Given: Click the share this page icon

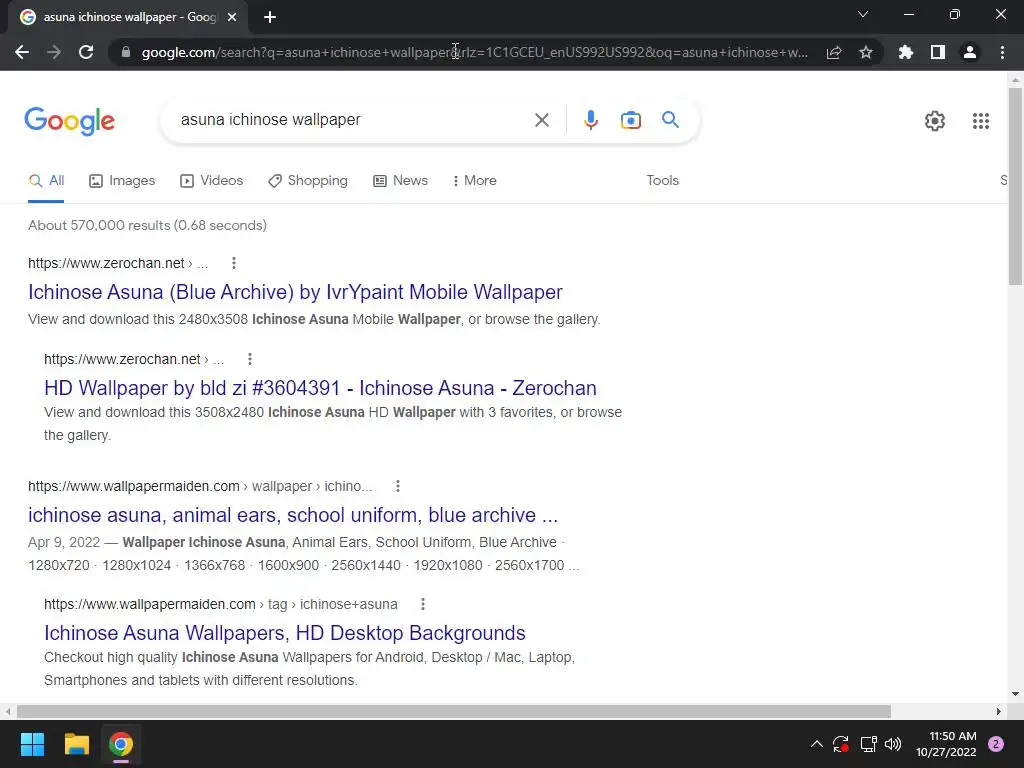Looking at the screenshot, I should (x=834, y=52).
